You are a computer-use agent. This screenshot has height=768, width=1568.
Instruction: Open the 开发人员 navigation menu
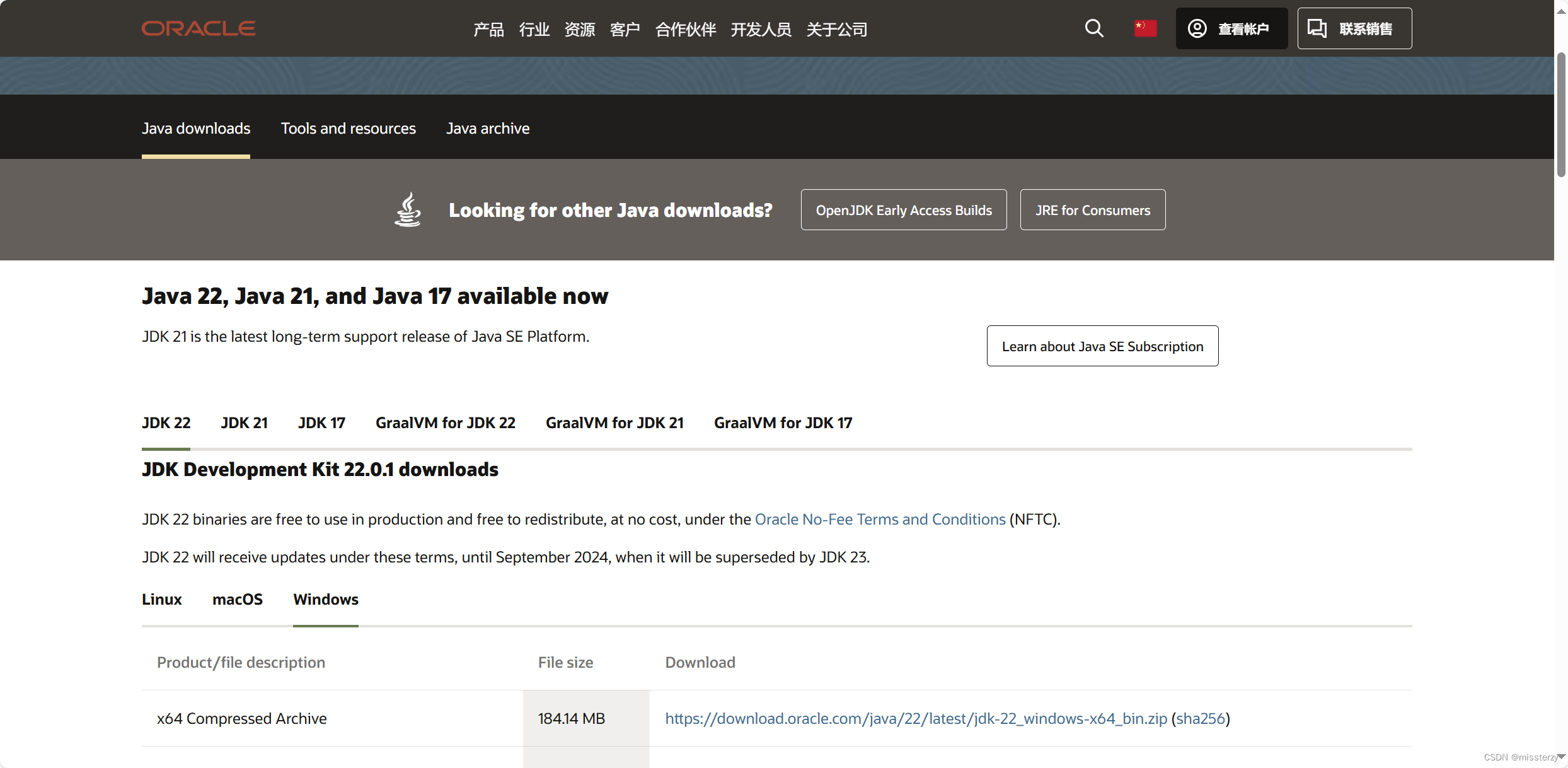761,29
